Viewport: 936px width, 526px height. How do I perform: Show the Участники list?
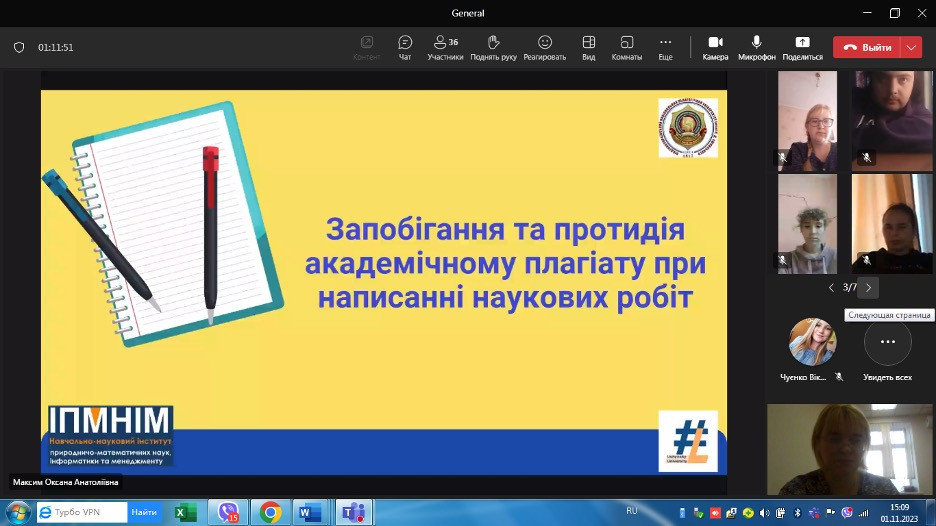(x=445, y=47)
